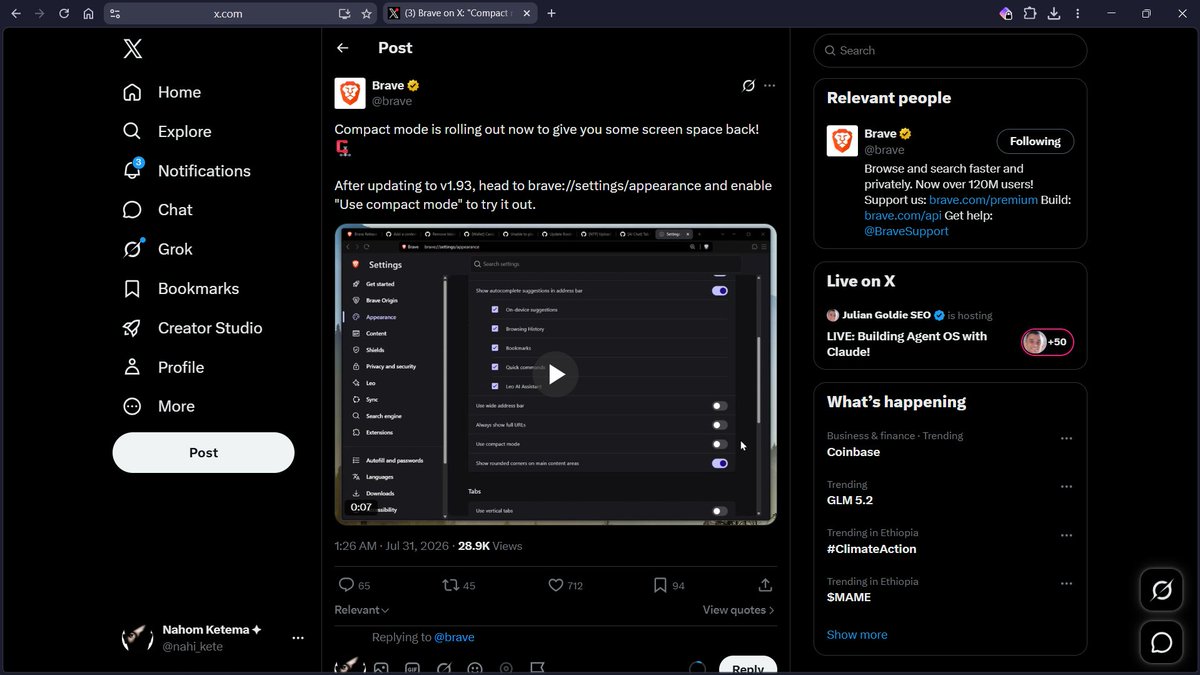This screenshot has width=1200, height=675.
Task: Go back using the Post header arrow
Action: (x=343, y=48)
